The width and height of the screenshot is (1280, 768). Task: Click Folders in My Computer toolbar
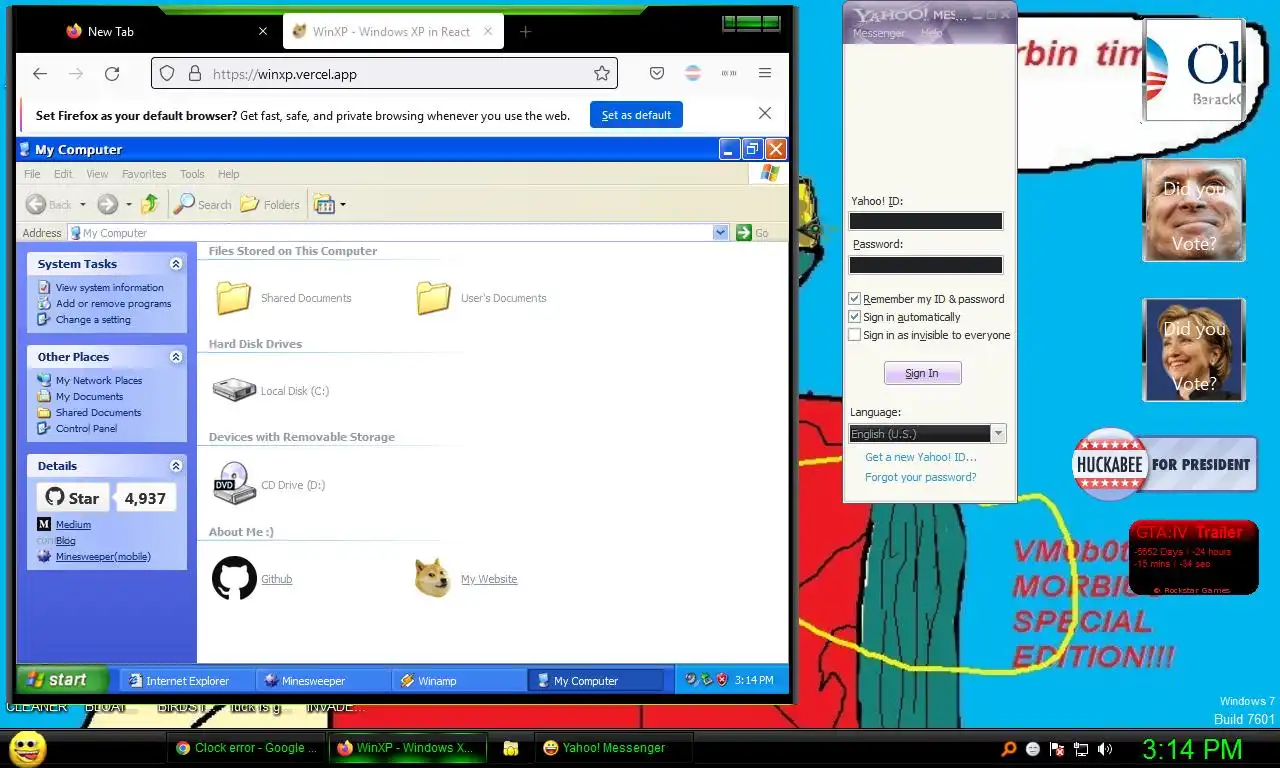270,204
